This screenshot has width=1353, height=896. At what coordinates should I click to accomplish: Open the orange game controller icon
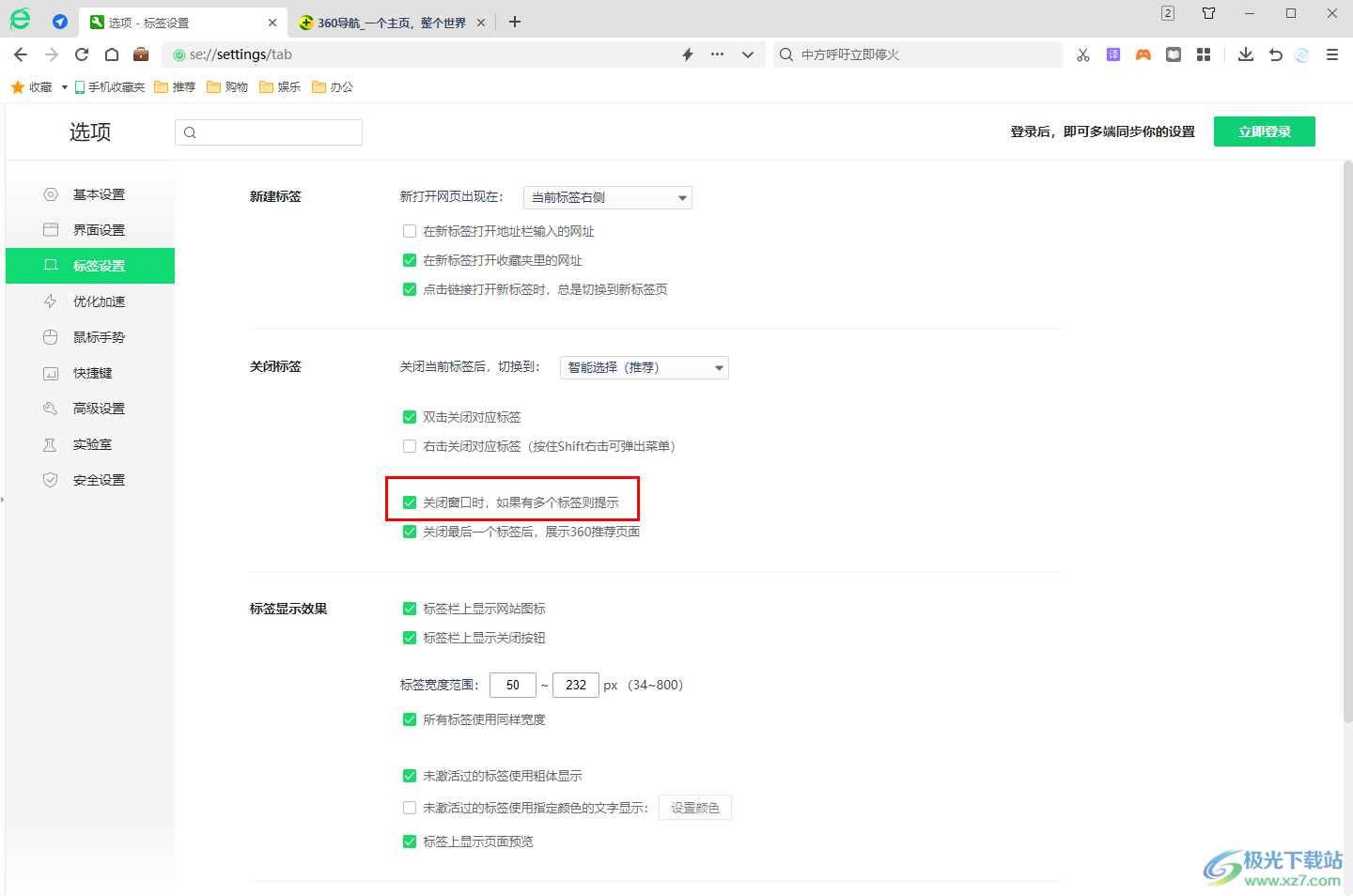pyautogui.click(x=1143, y=54)
